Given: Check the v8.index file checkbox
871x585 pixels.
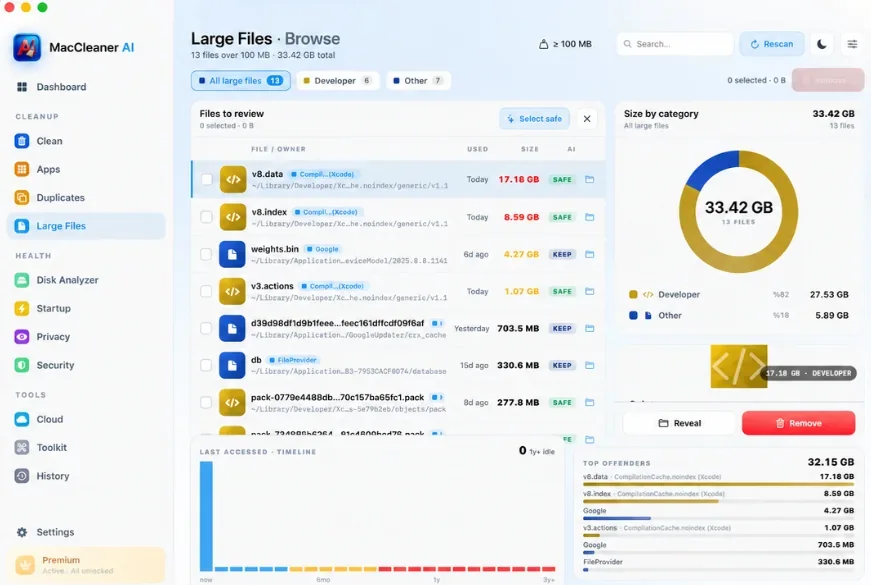Looking at the screenshot, I should point(206,217).
